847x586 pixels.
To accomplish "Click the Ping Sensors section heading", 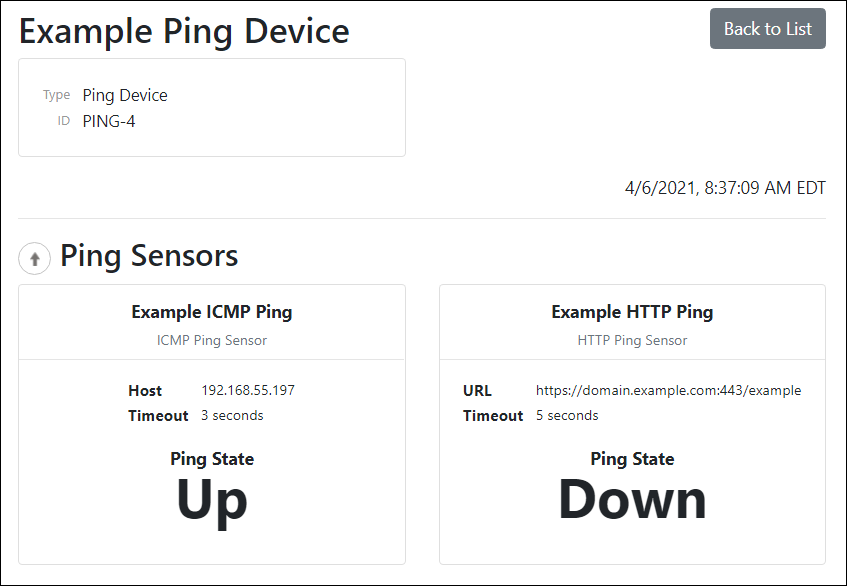I will point(149,256).
